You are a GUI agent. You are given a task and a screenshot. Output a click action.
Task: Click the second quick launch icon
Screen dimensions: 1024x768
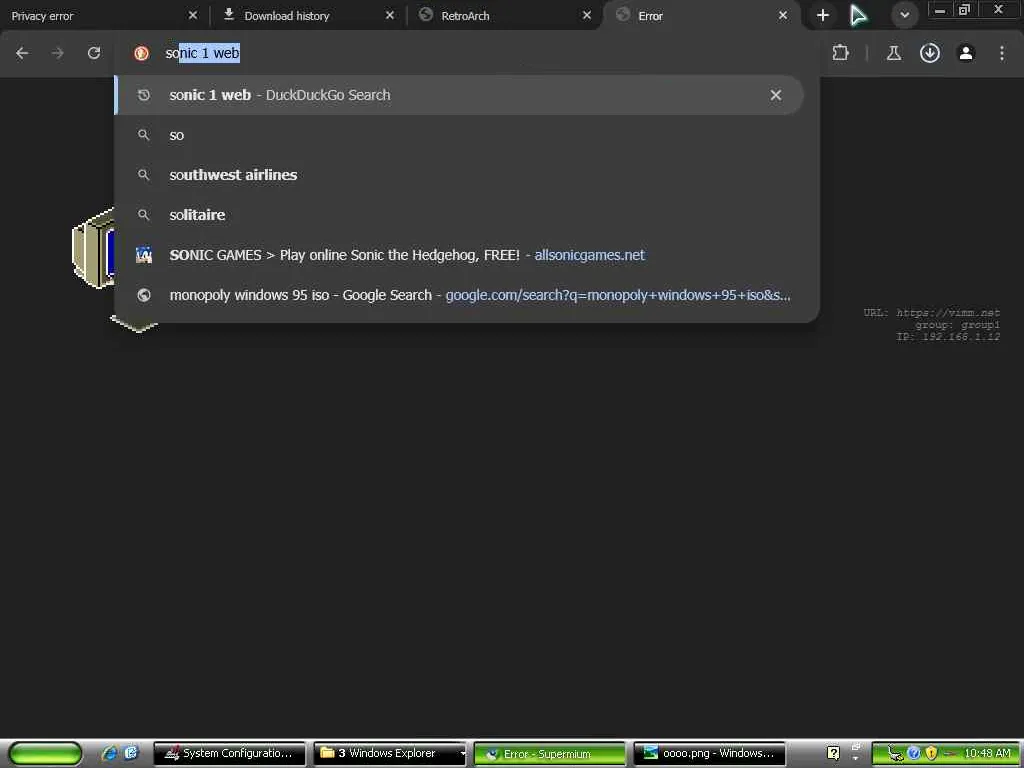coord(131,753)
